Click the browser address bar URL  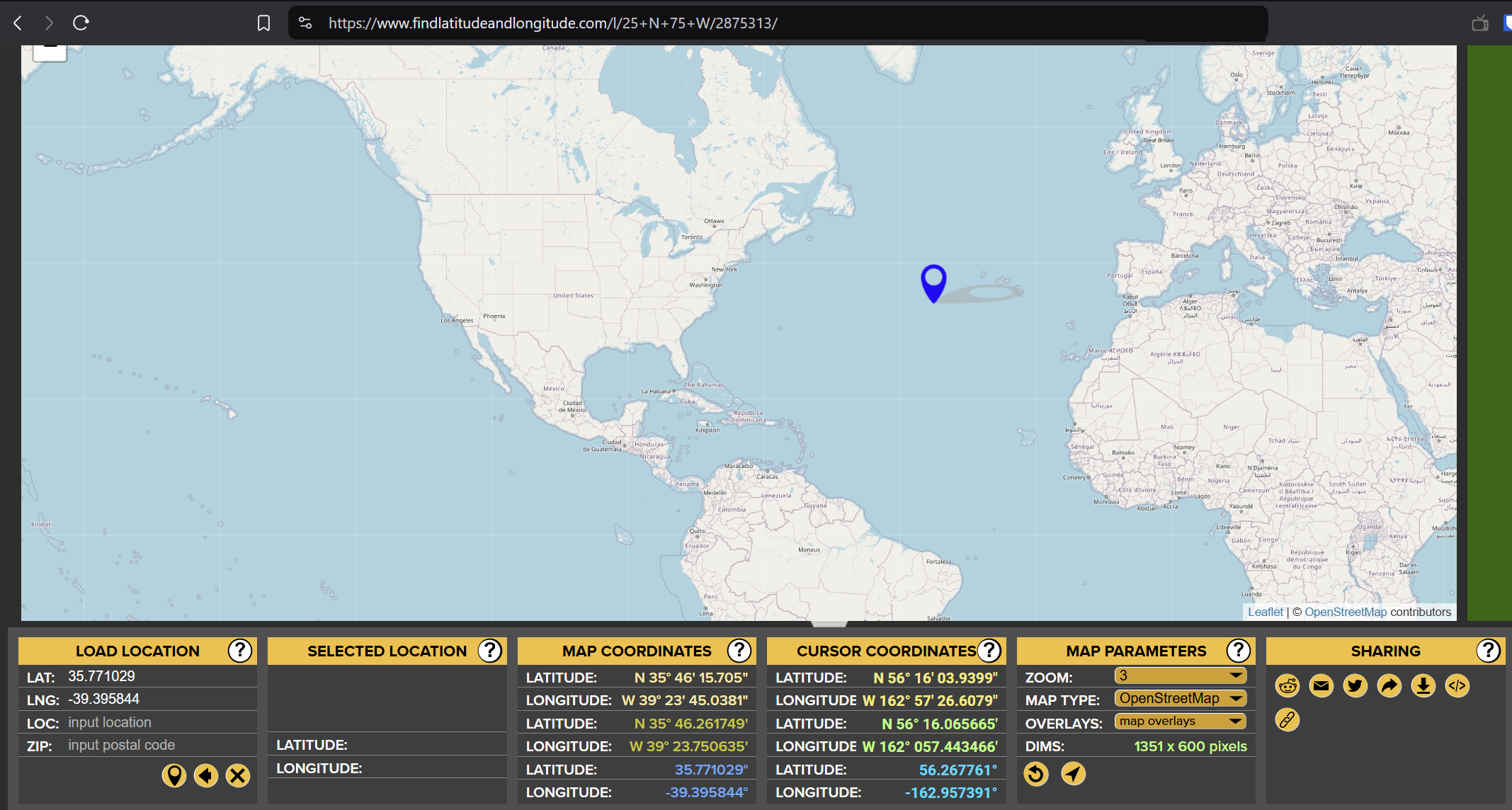[x=552, y=23]
